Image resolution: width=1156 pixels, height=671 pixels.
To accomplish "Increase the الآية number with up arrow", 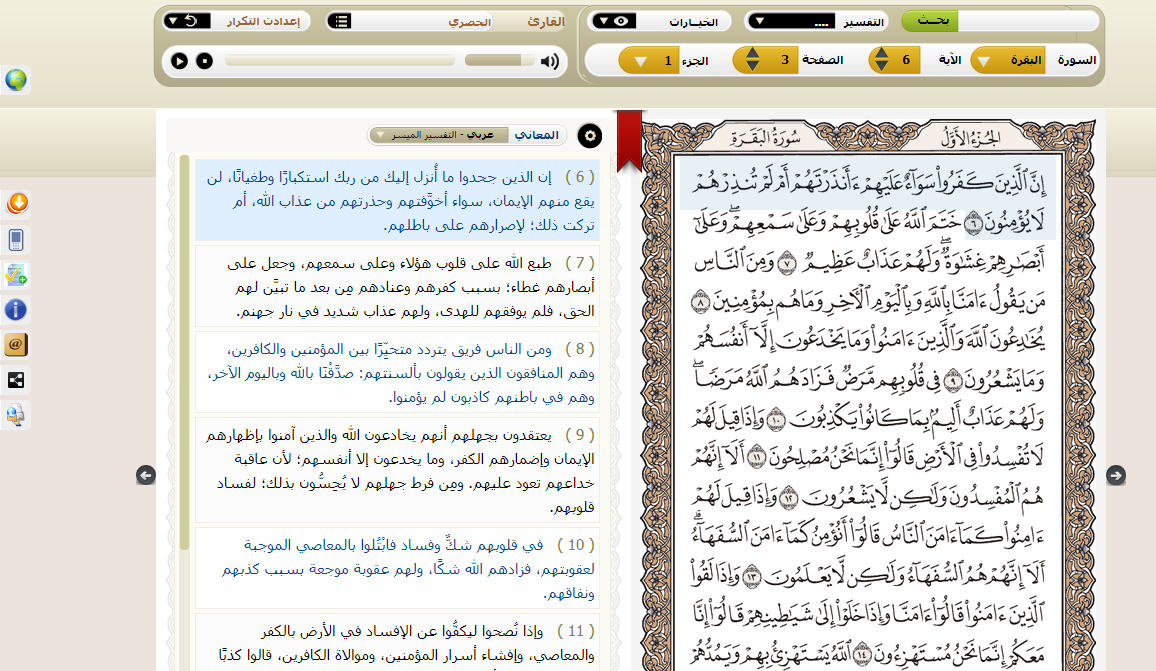I will (882, 54).
